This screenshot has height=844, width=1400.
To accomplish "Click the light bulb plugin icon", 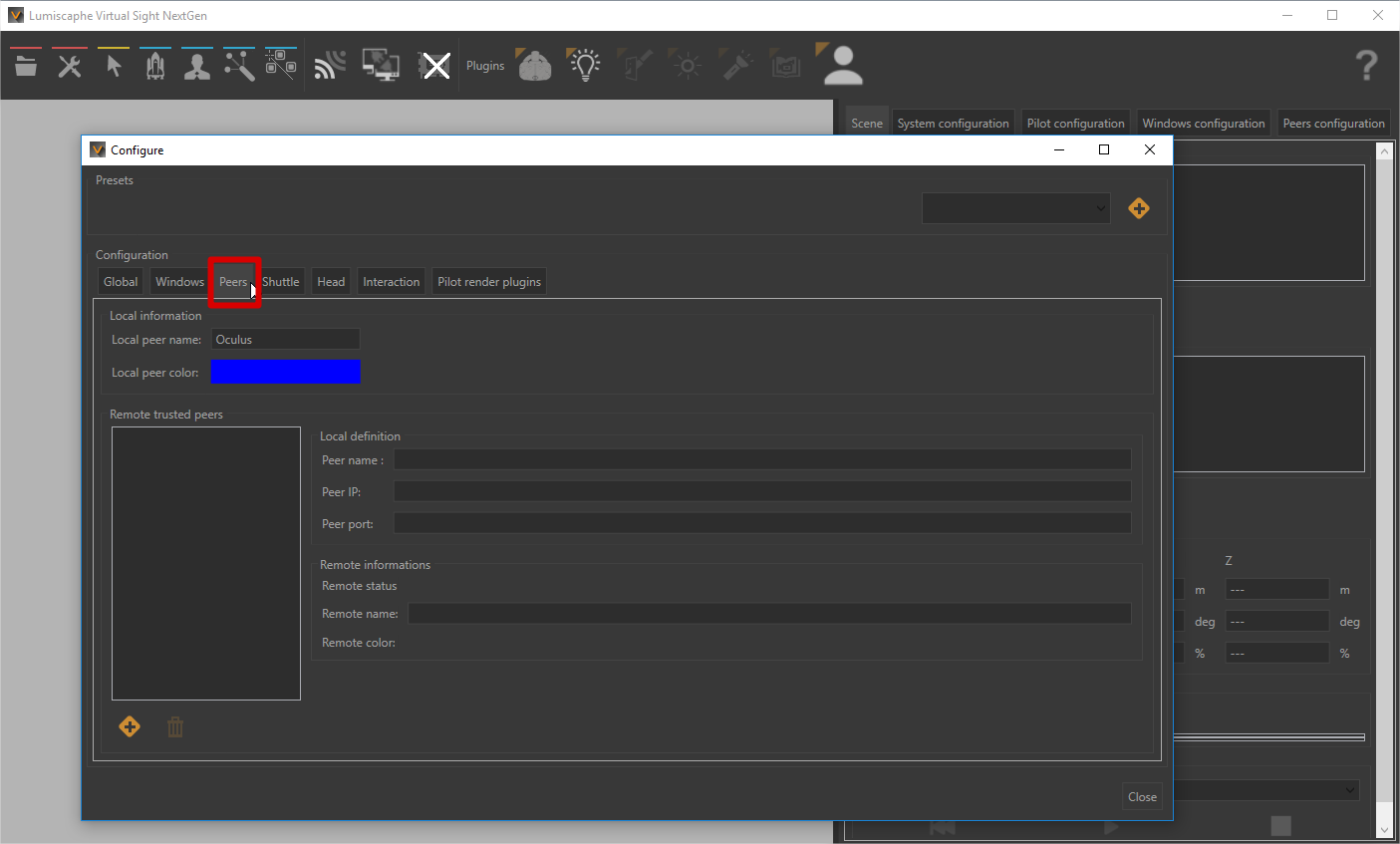I will (584, 66).
